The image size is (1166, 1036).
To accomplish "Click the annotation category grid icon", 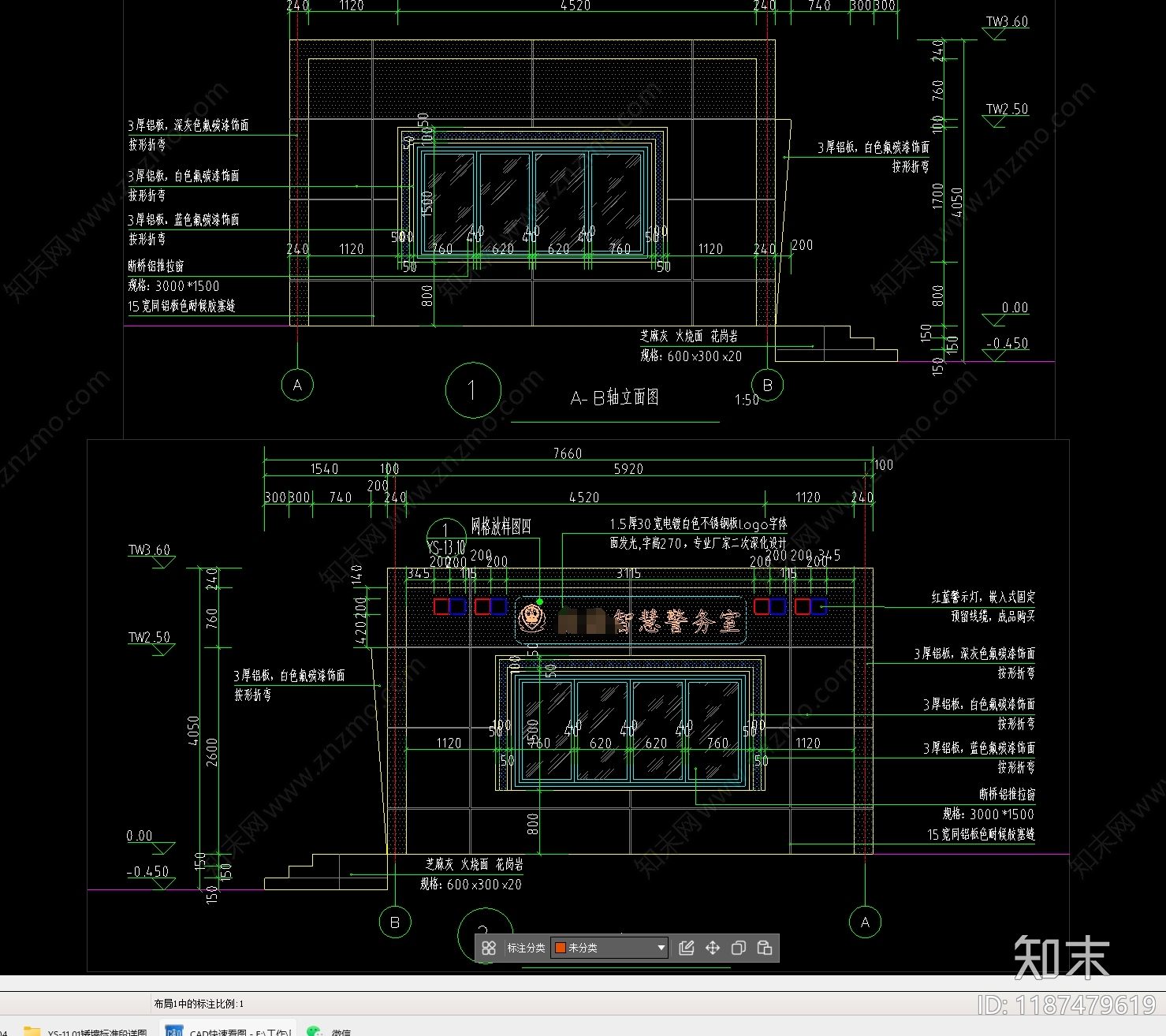I will [x=489, y=948].
